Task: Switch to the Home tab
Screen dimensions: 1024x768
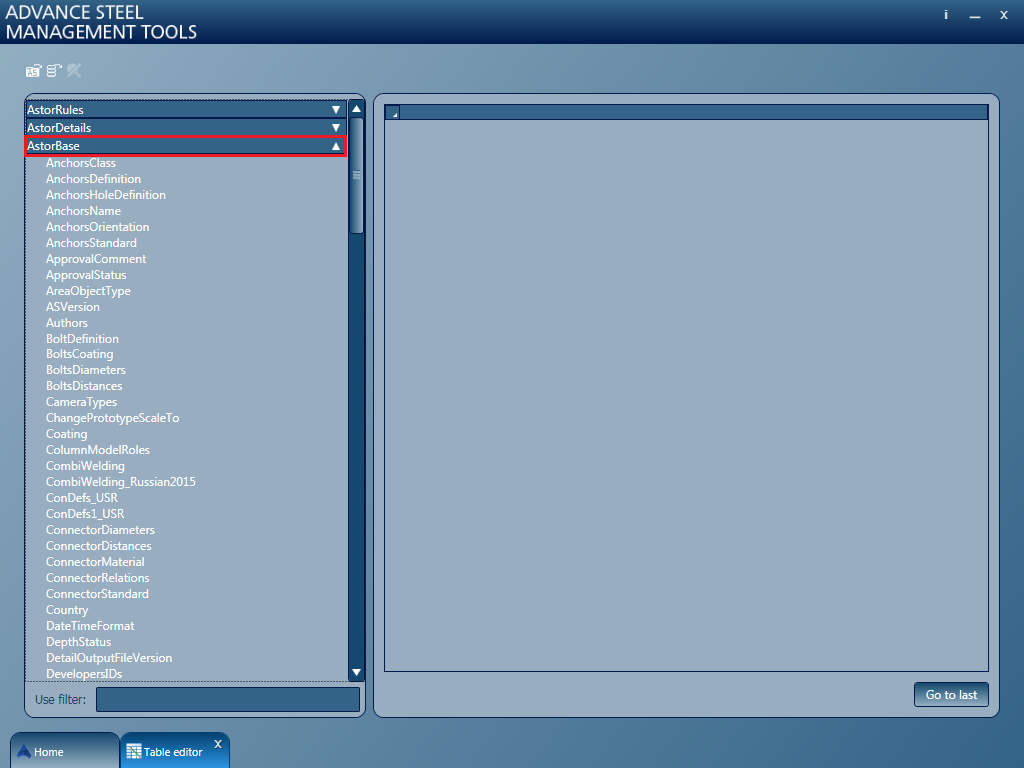Action: [x=65, y=751]
